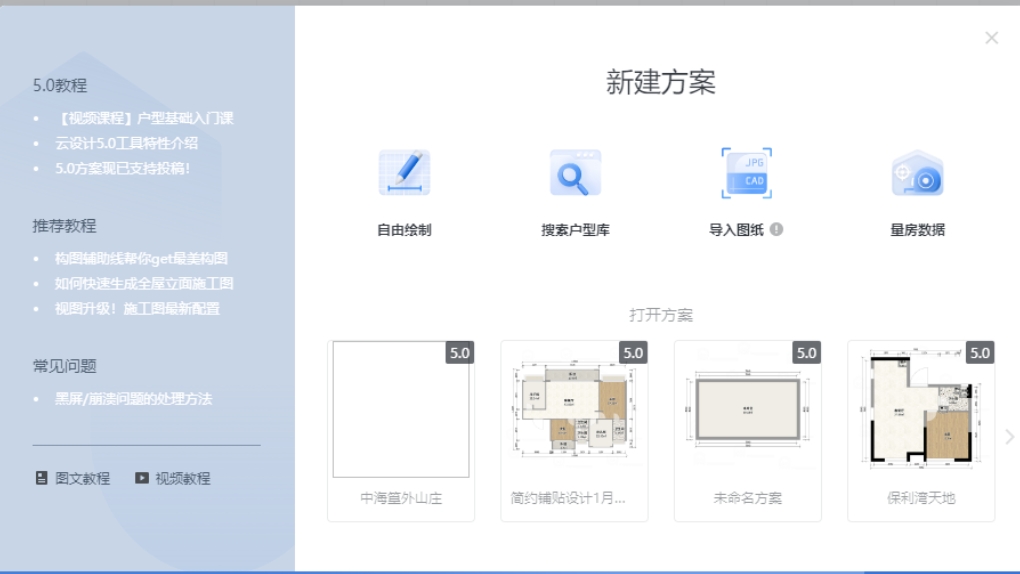The image size is (1020, 574).
Task: Click the 未命名方案 plan name
Action: point(747,498)
